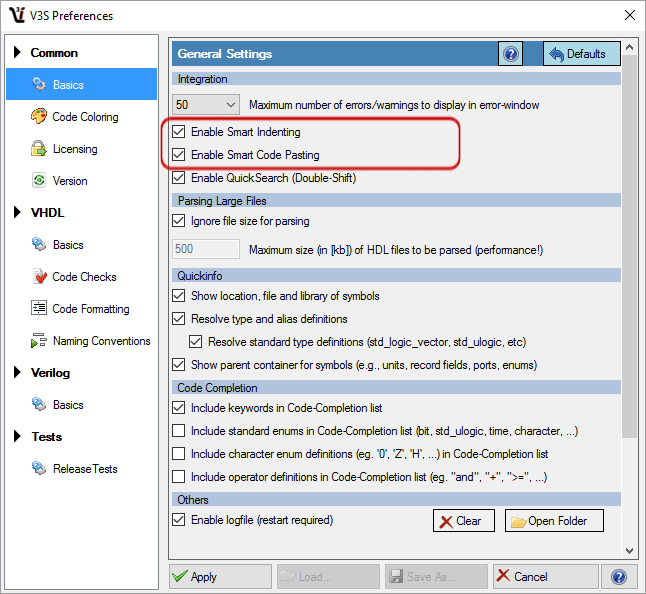Click the scrollbar up arrow
Viewport: 646px width, 594px height.
click(x=629, y=47)
